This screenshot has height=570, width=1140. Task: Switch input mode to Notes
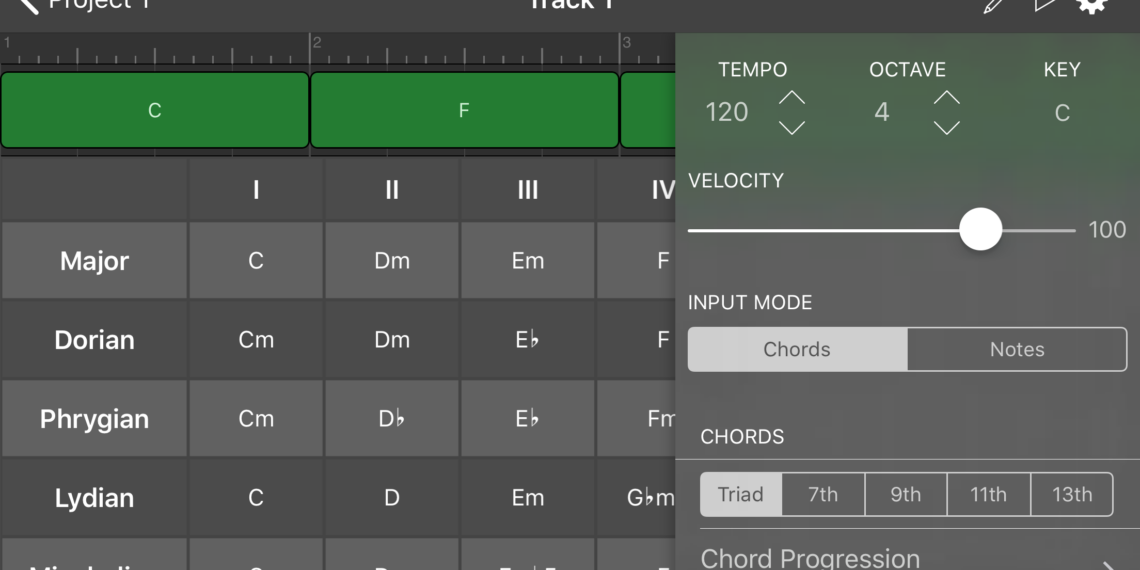(x=1017, y=349)
